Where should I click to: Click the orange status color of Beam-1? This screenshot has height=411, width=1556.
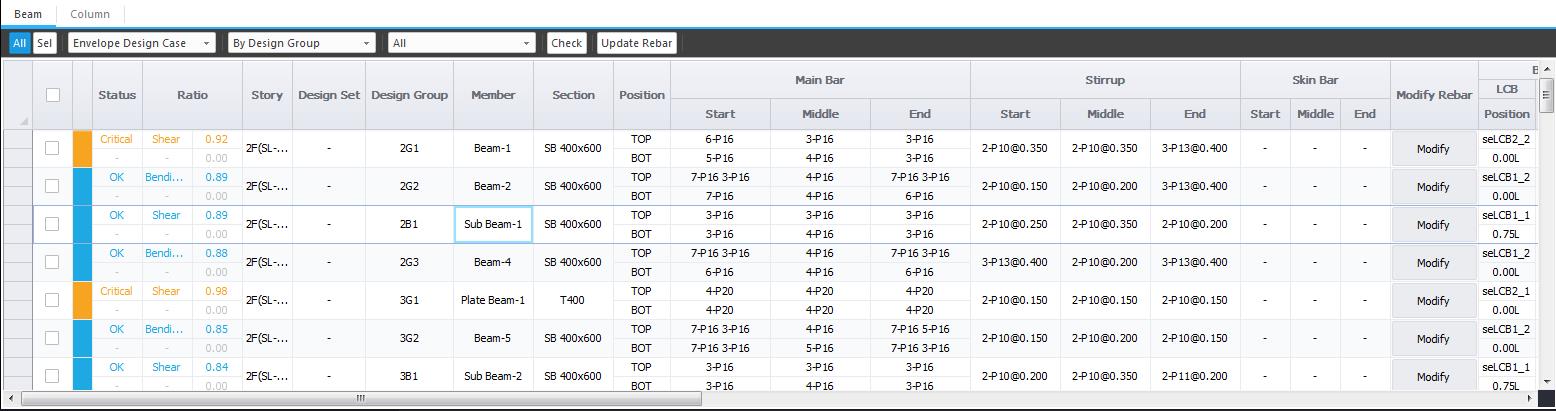pyautogui.click(x=82, y=148)
